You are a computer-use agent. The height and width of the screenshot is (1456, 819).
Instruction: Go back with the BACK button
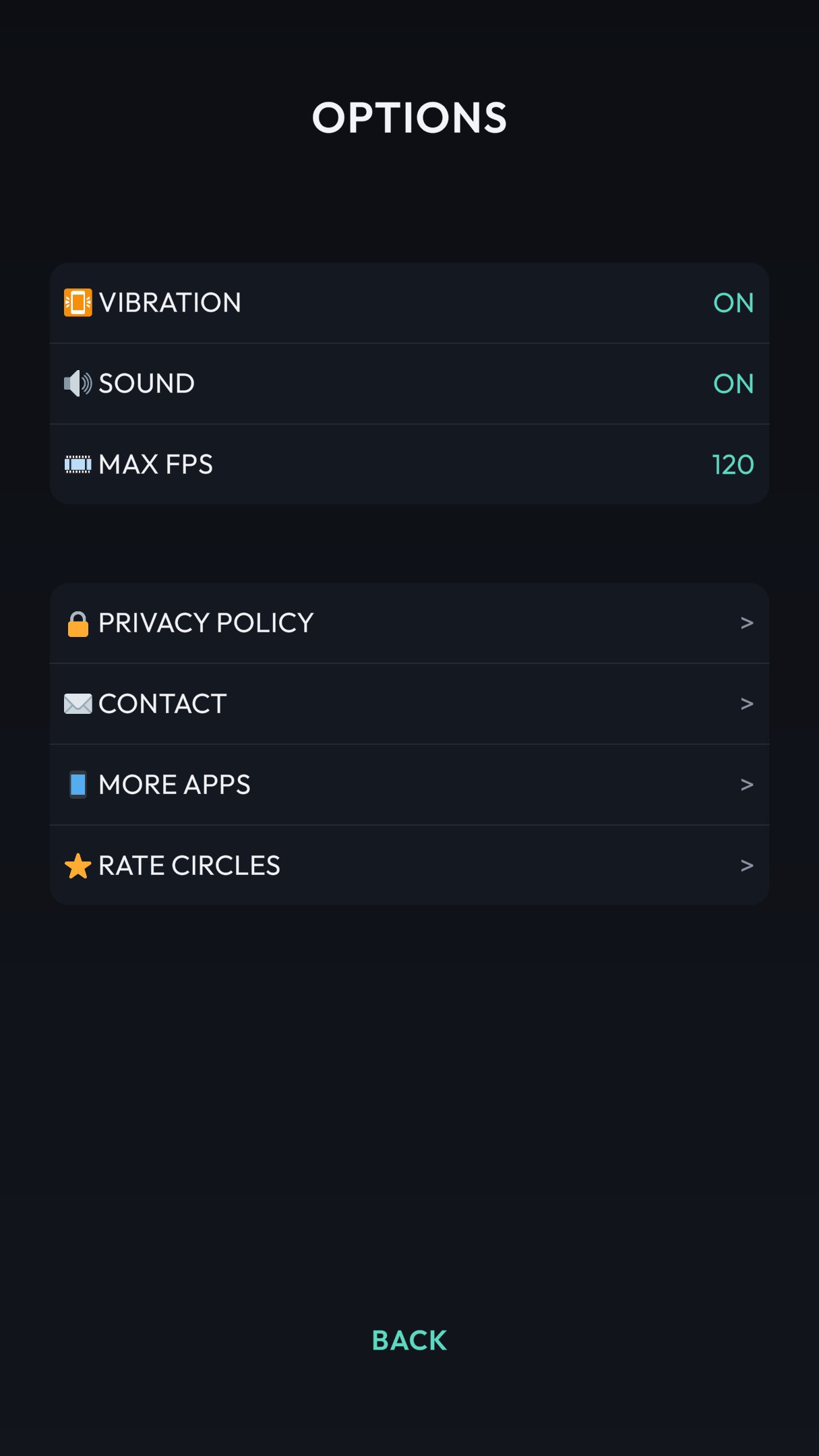[409, 1340]
